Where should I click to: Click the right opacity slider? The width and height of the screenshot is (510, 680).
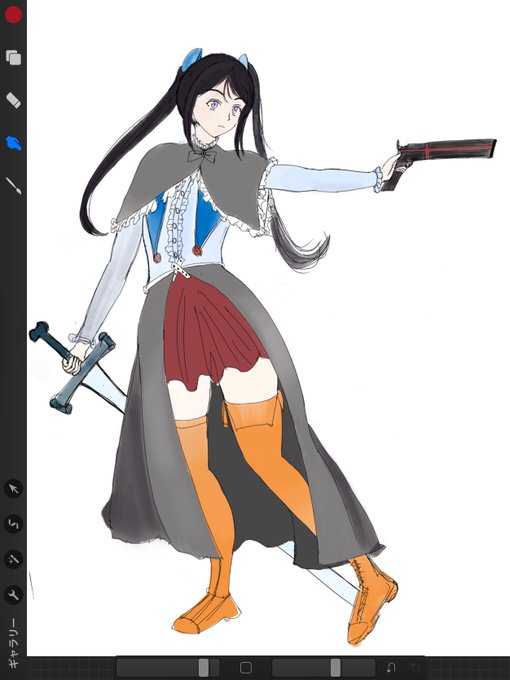pyautogui.click(x=323, y=667)
